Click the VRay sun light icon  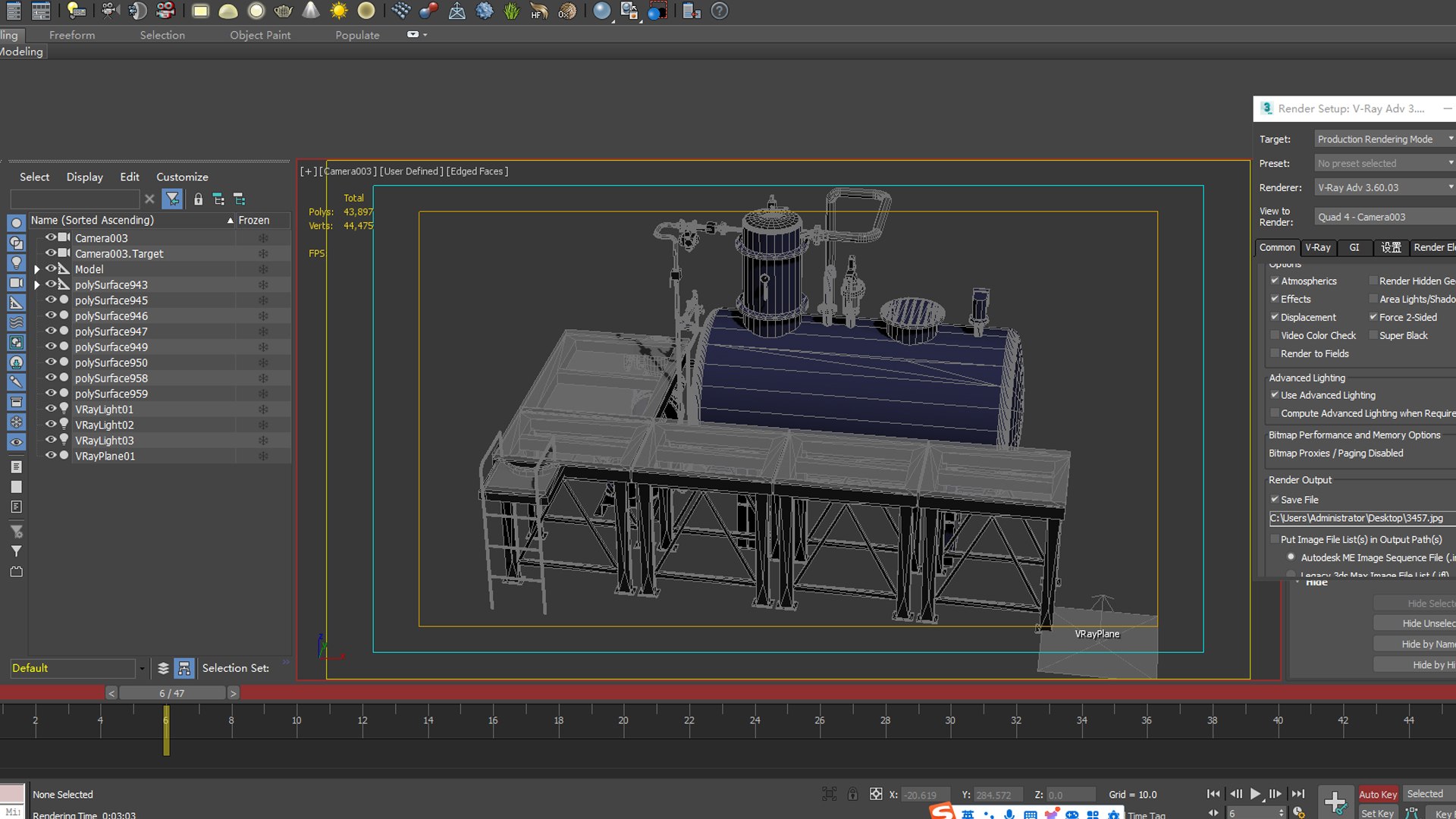coord(339,11)
